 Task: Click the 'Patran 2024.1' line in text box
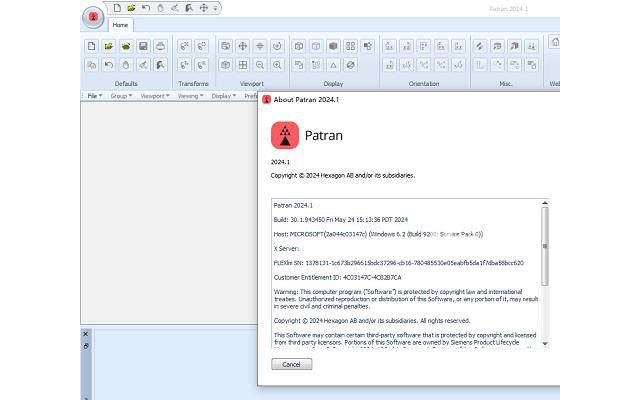coord(293,205)
